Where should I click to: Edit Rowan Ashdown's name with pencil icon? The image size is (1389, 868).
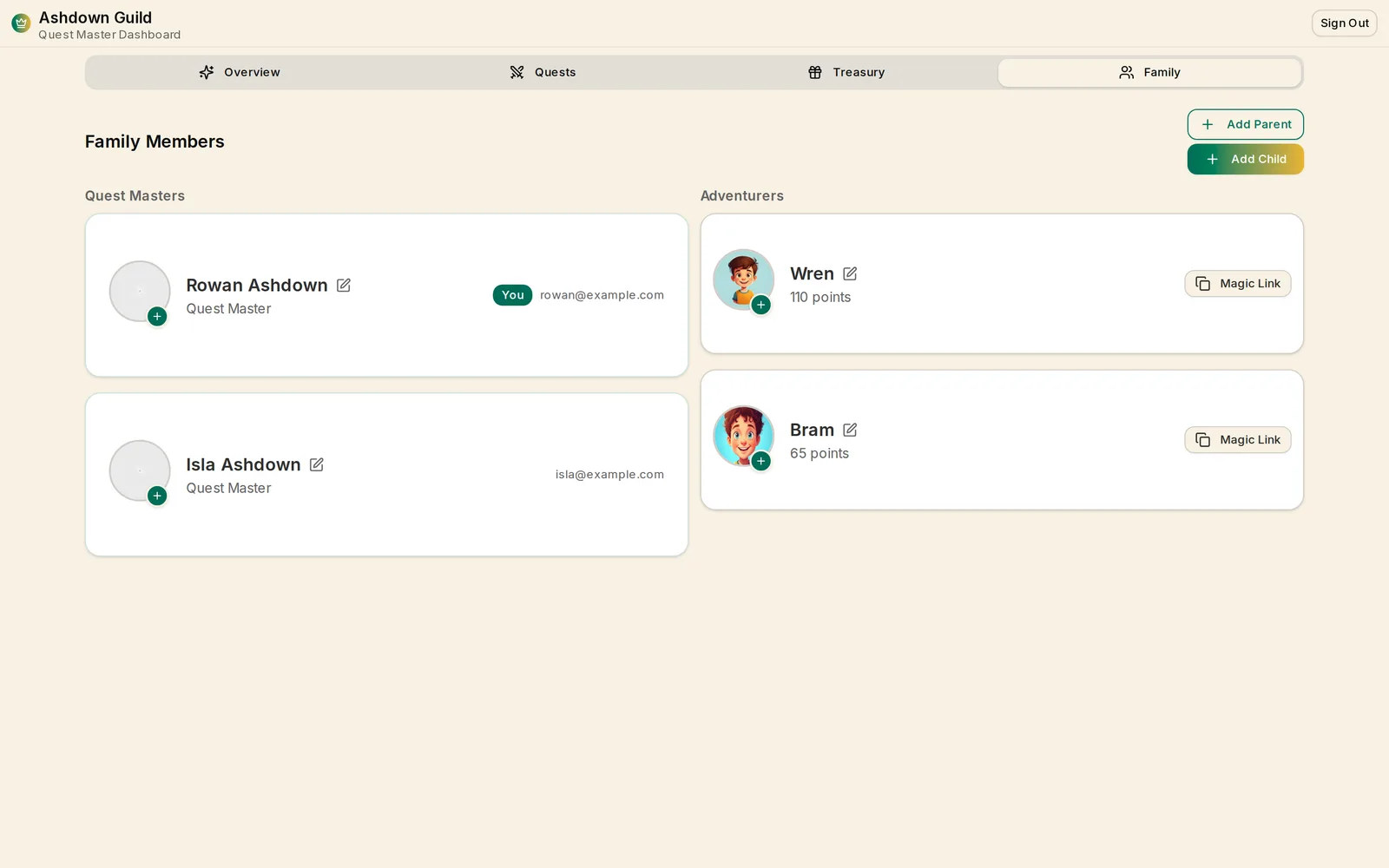point(344,286)
